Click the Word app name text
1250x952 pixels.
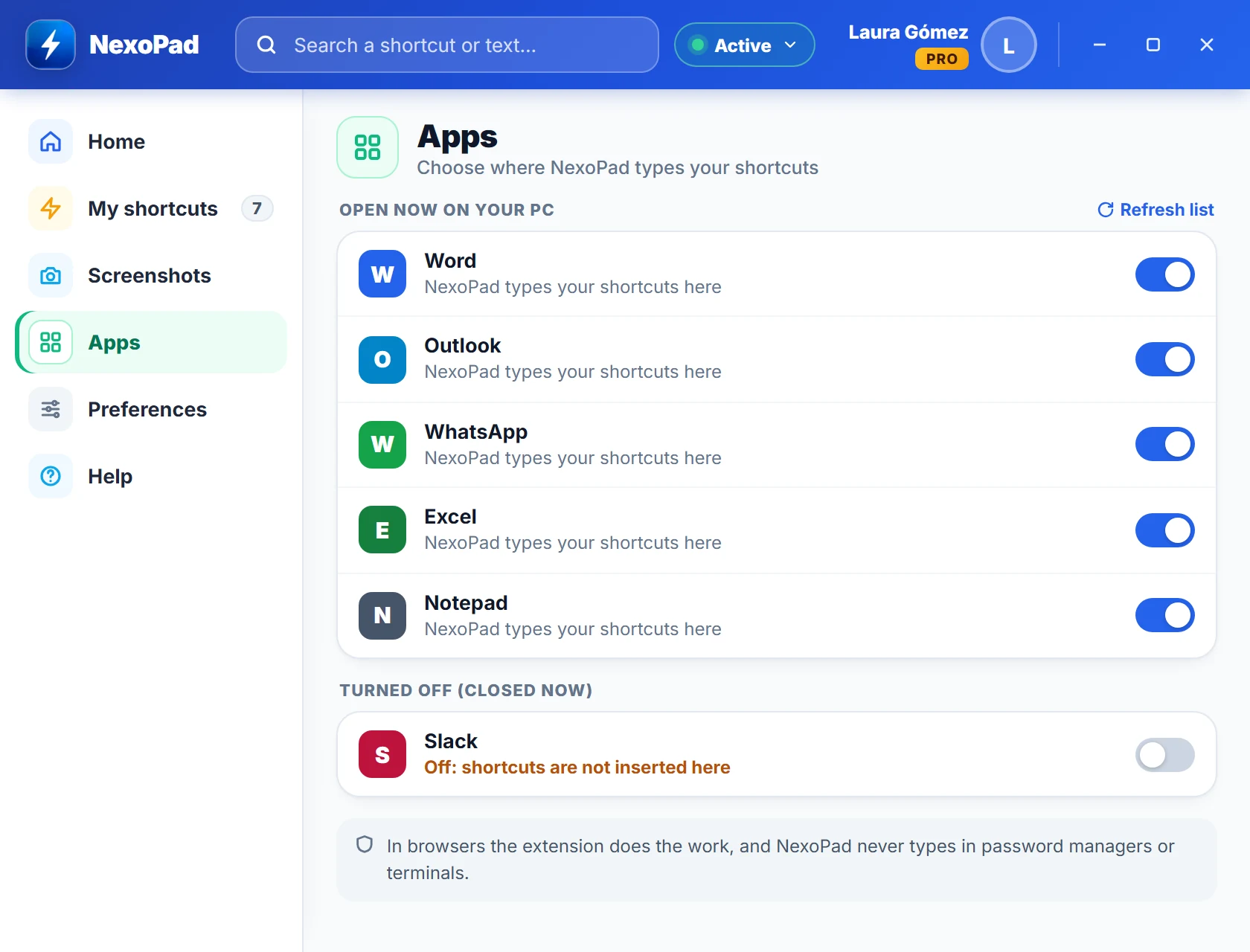point(450,261)
